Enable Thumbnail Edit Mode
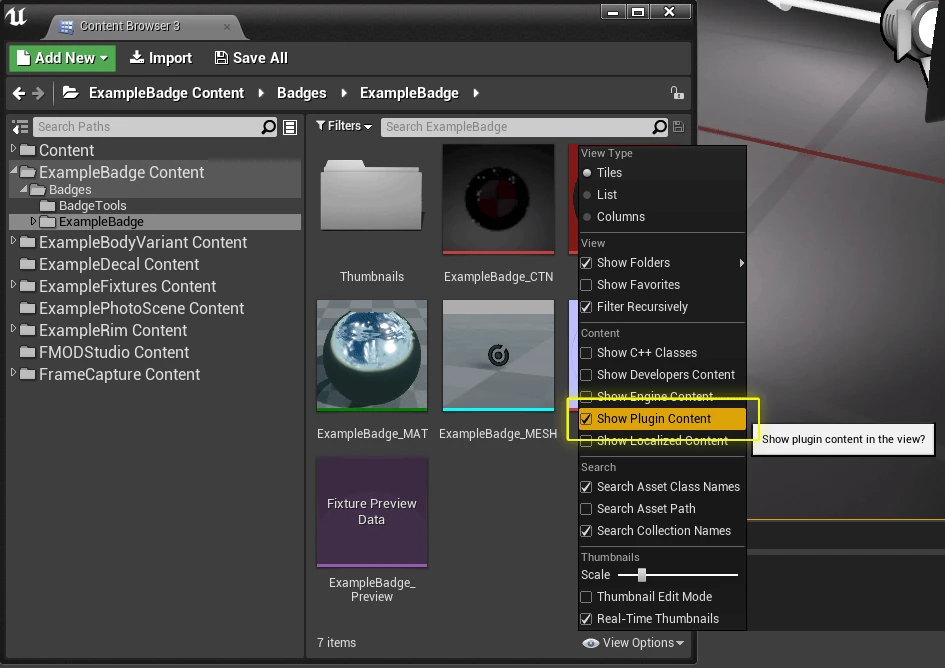 (586, 597)
